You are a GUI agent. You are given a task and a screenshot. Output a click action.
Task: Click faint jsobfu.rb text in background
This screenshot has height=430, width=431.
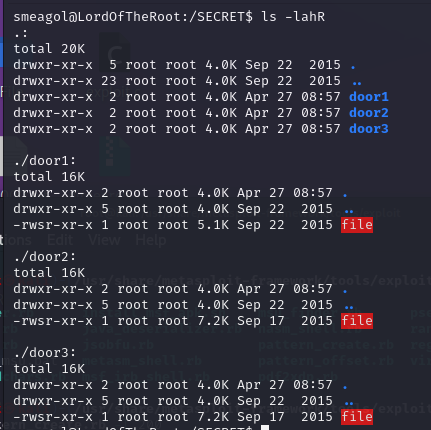[x=118, y=344]
